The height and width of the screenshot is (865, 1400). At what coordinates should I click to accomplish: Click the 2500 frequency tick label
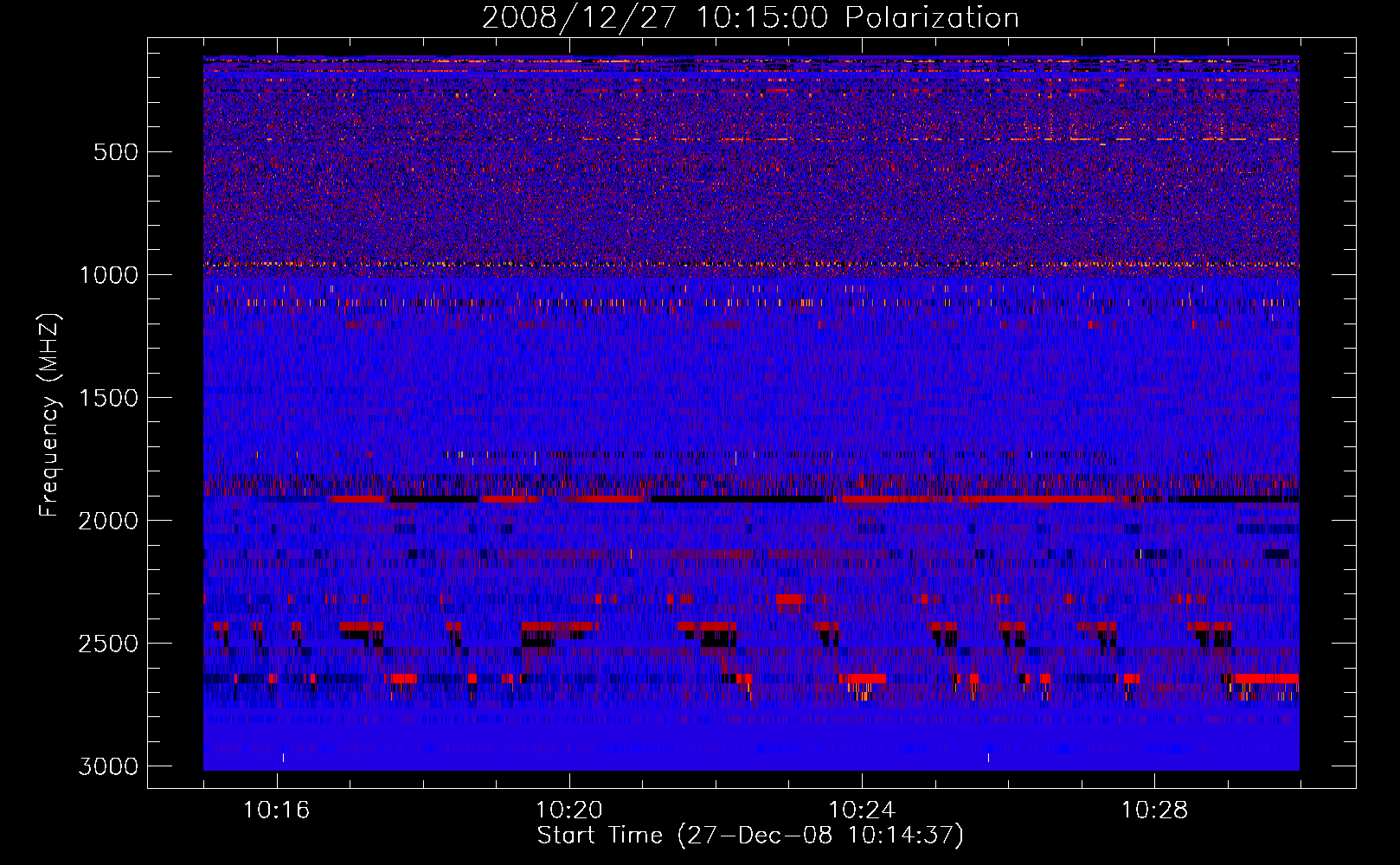click(108, 644)
